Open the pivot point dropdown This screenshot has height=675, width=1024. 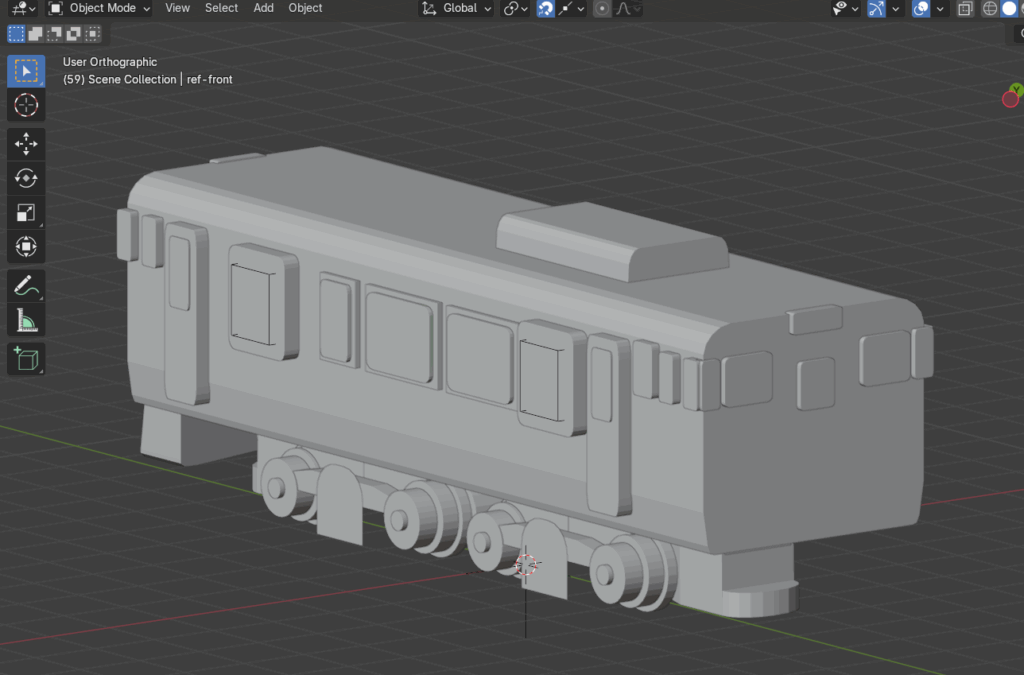(x=515, y=8)
